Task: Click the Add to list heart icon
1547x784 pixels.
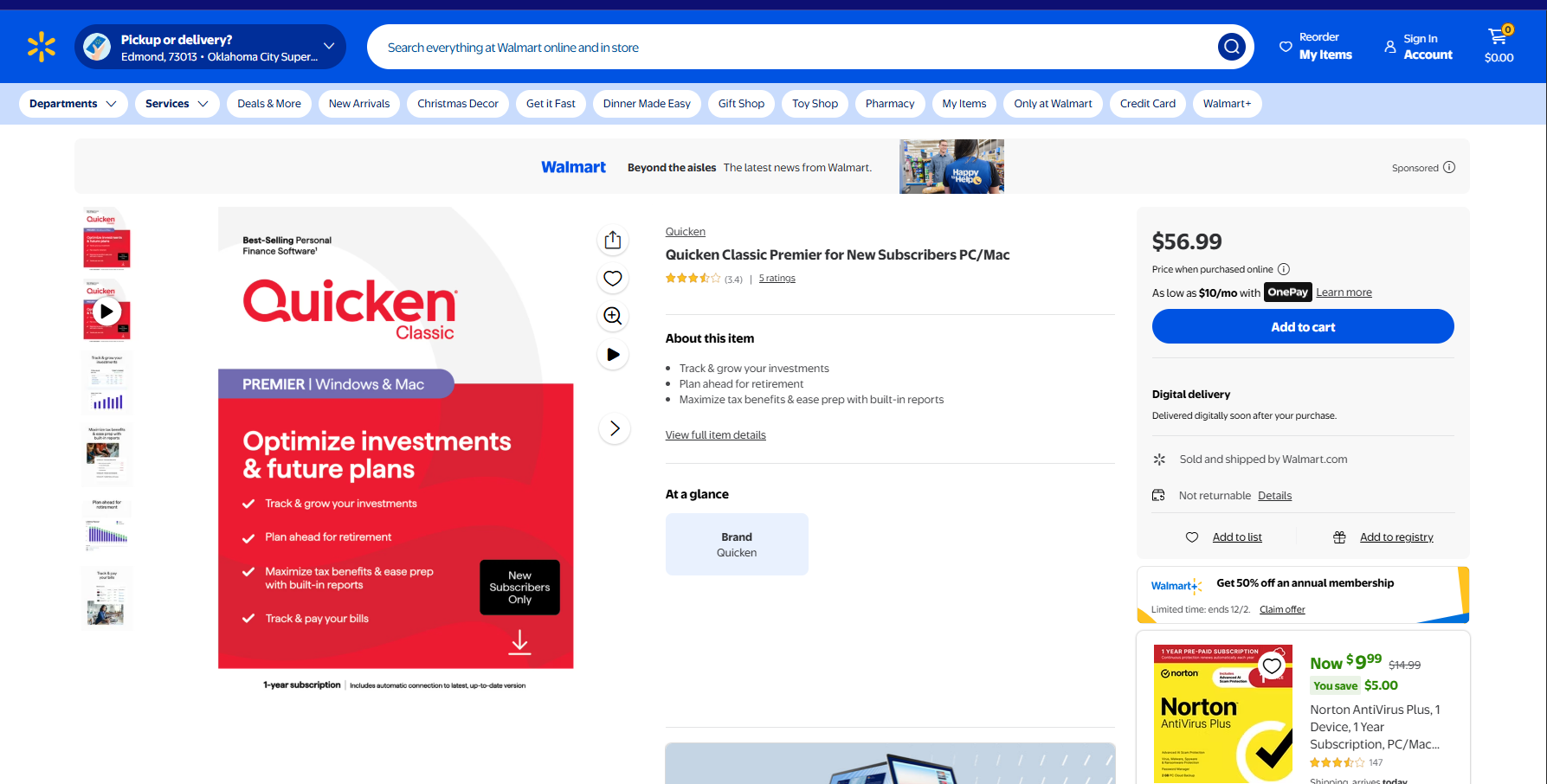Action: 1192,537
